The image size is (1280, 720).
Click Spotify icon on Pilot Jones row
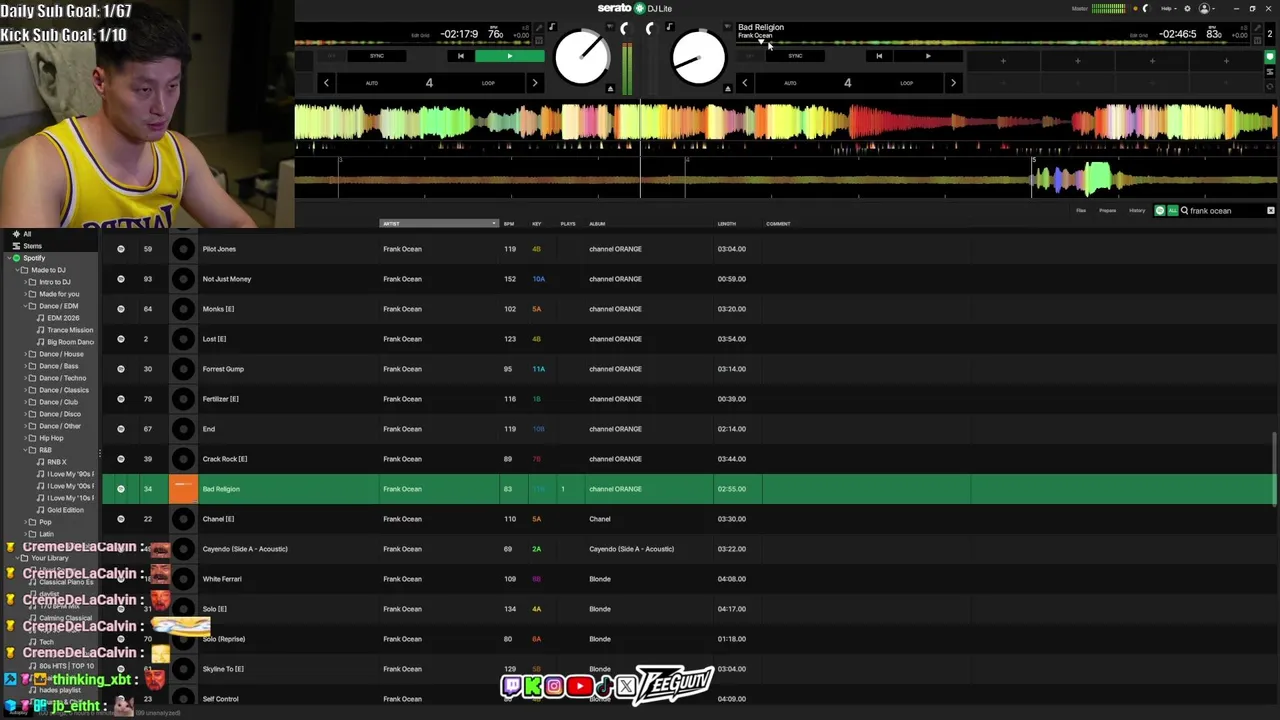pos(121,249)
